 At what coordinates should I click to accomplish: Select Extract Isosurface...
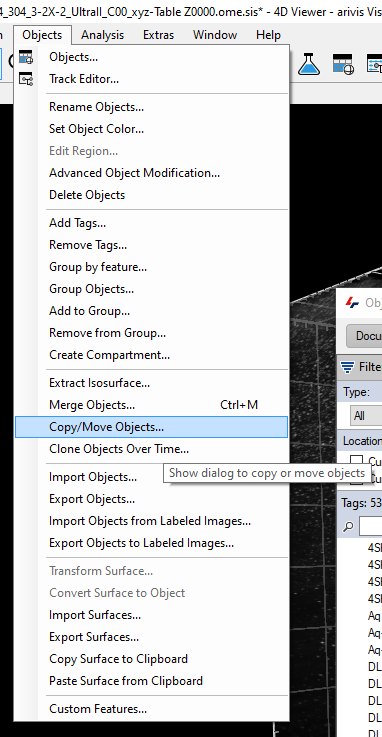click(151, 383)
